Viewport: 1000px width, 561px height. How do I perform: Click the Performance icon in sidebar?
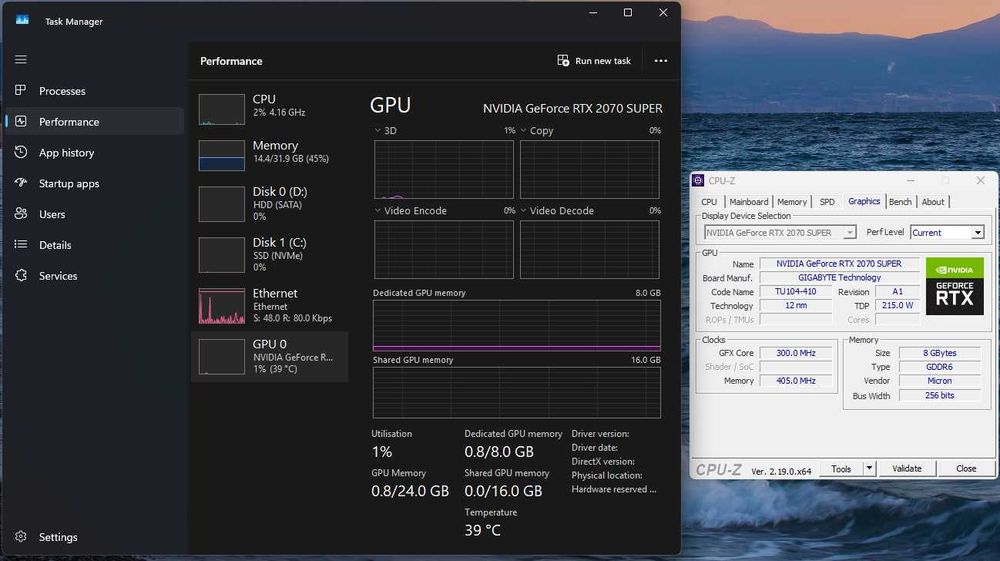(20, 121)
